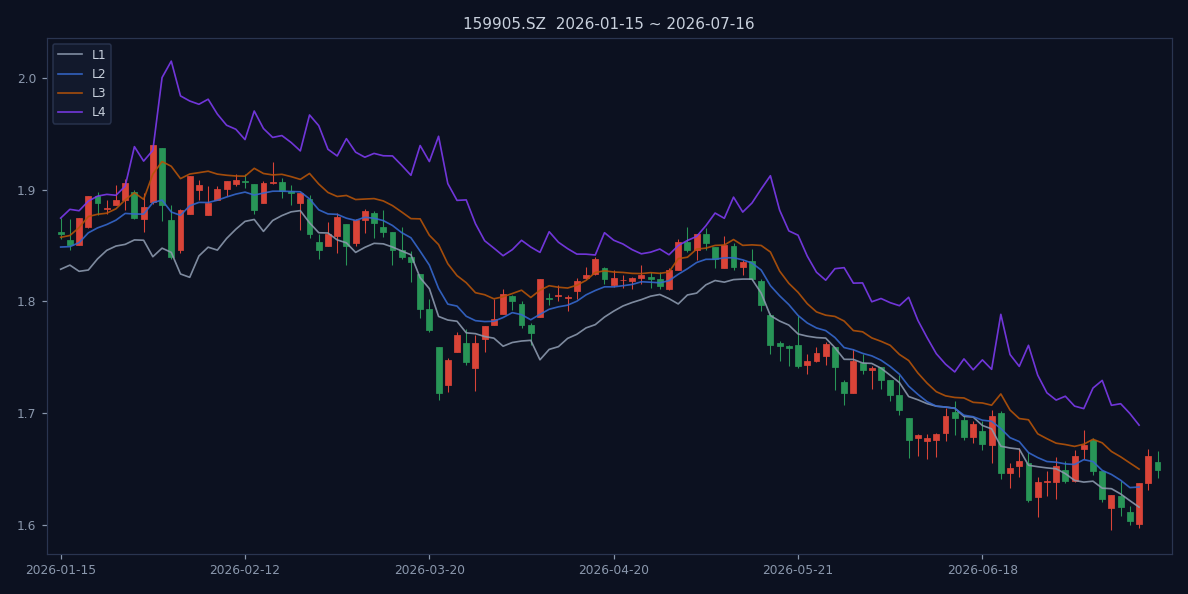Click the 1.7 y-axis label

[x=27, y=414]
